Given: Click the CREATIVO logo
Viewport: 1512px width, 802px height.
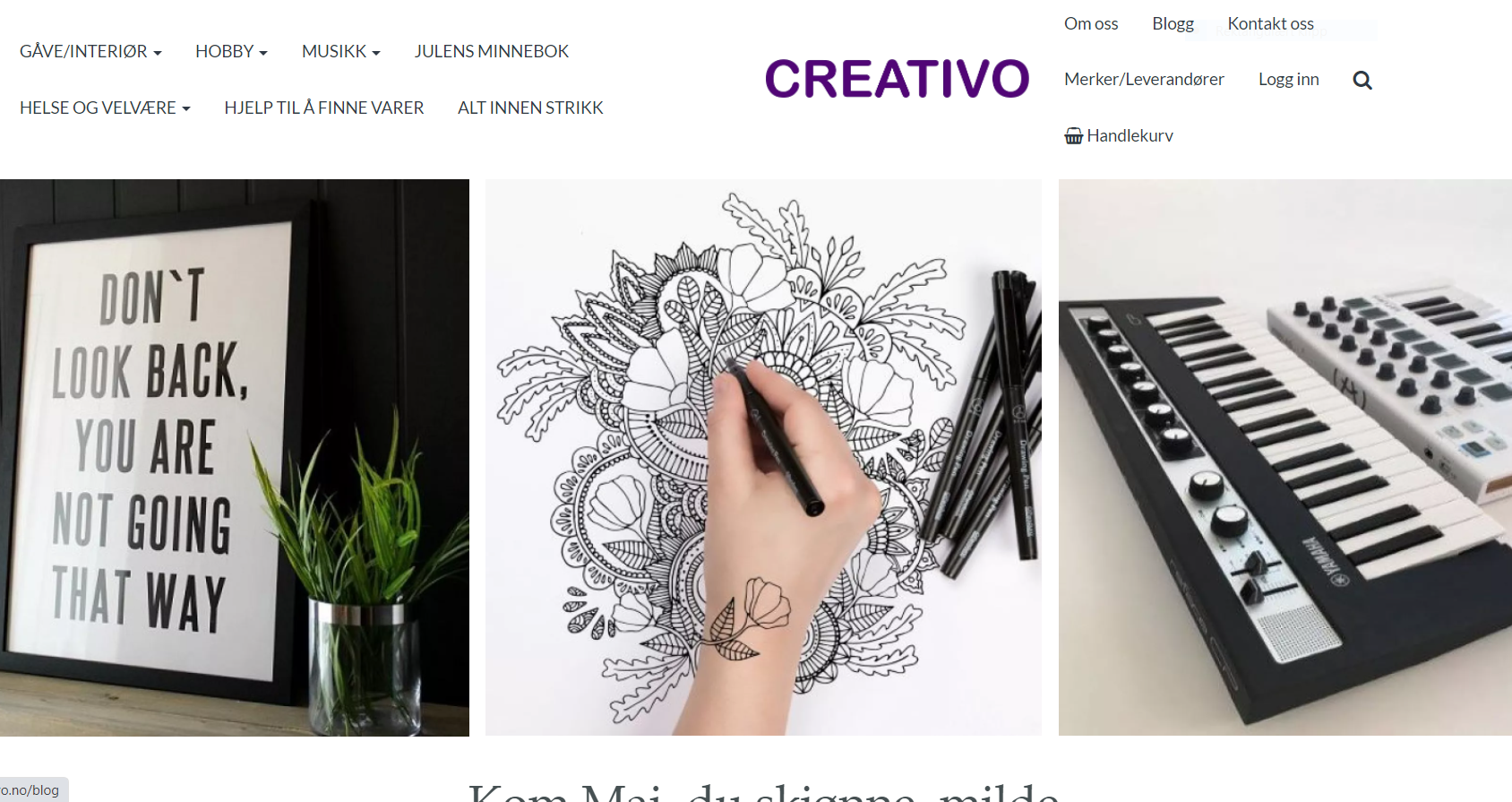Looking at the screenshot, I should (x=897, y=79).
